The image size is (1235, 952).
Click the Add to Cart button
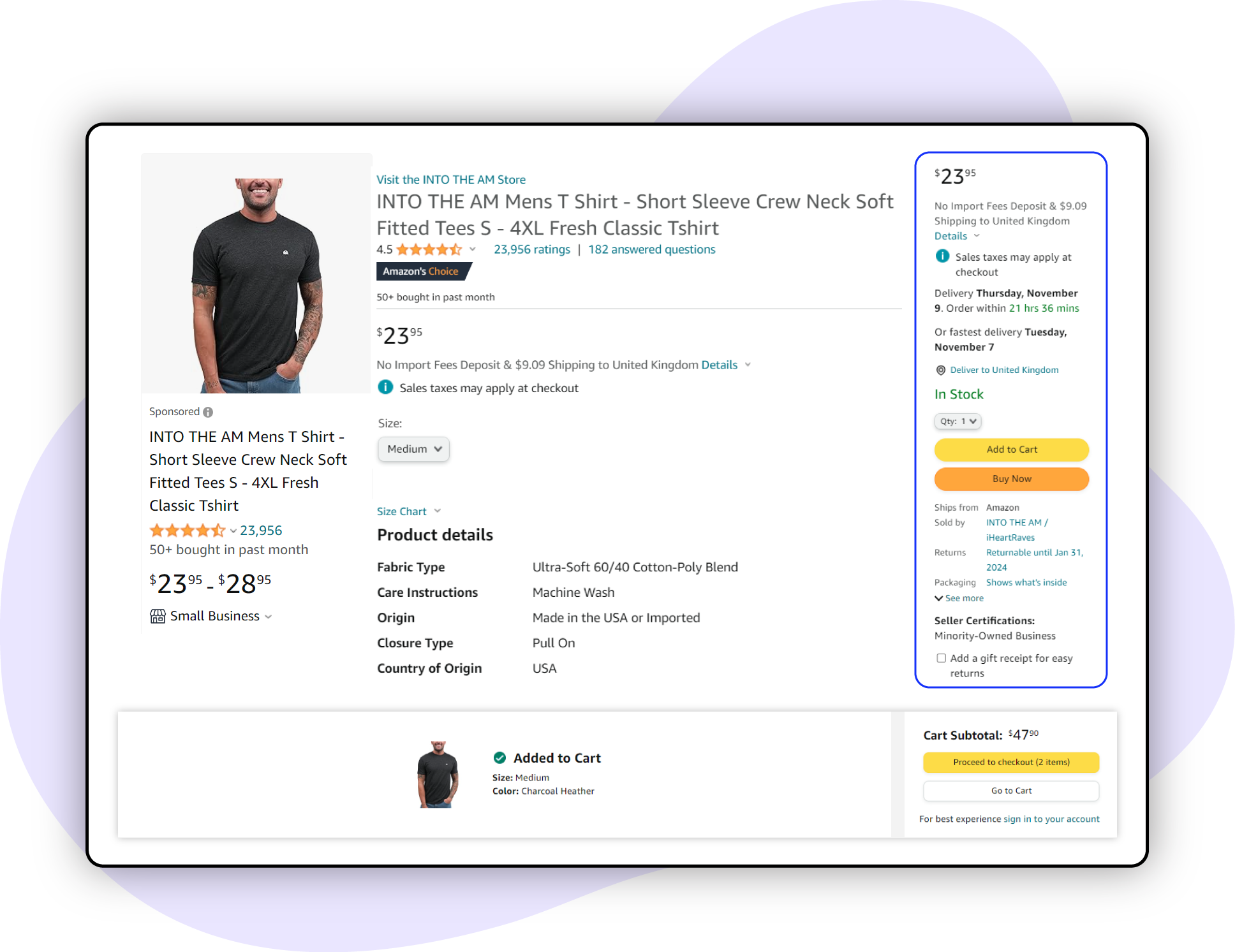click(1011, 449)
